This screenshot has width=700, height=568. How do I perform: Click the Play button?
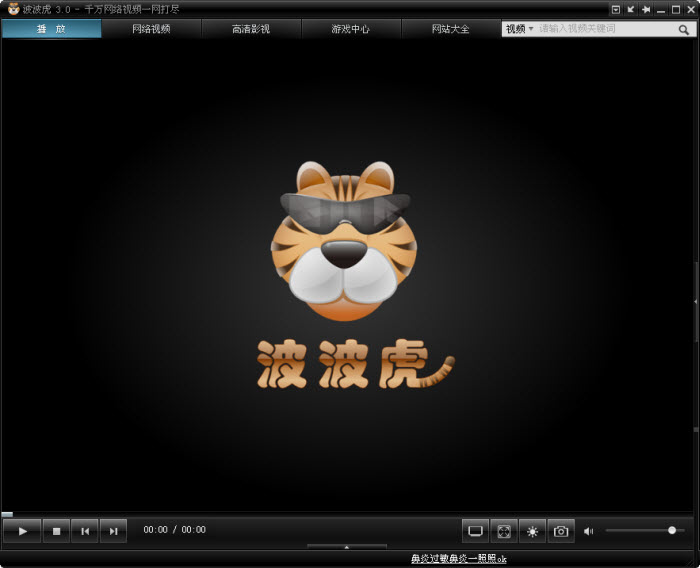22,531
